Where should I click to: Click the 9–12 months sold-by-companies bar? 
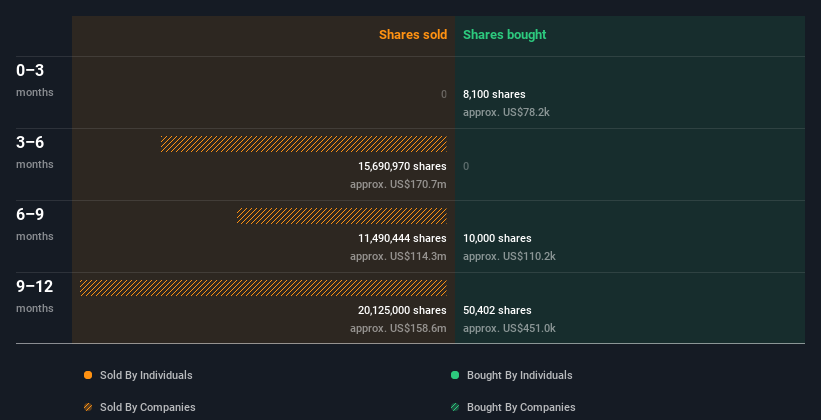pyautogui.click(x=263, y=288)
